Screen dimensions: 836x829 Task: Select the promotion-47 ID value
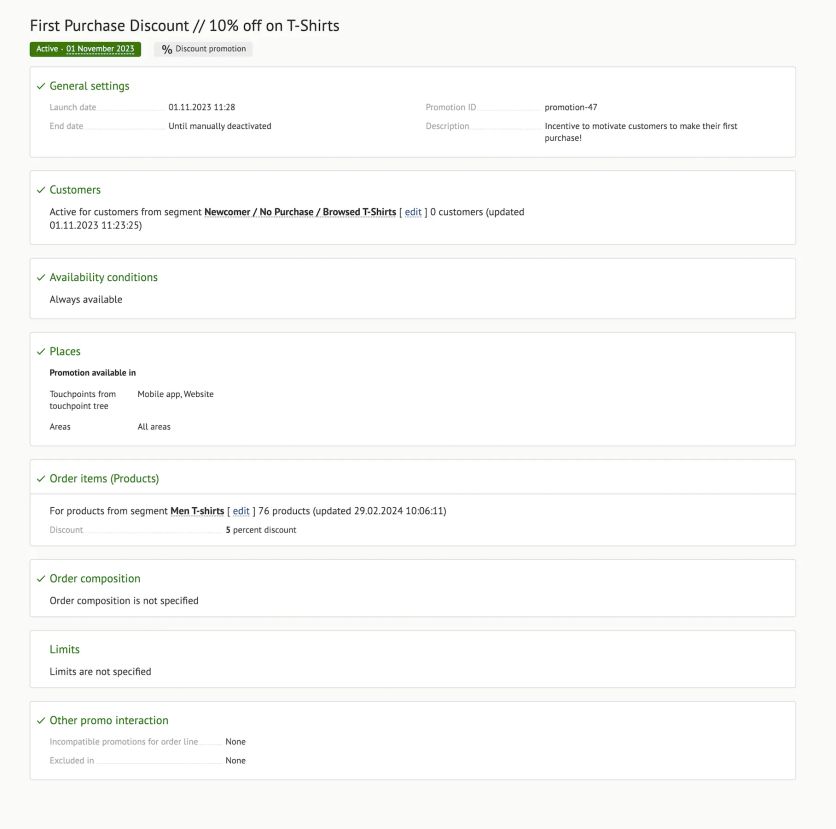[571, 107]
